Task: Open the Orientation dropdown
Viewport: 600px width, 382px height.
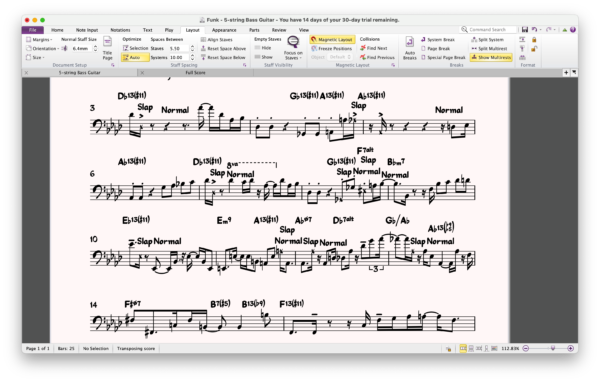Action: pyautogui.click(x=42, y=49)
